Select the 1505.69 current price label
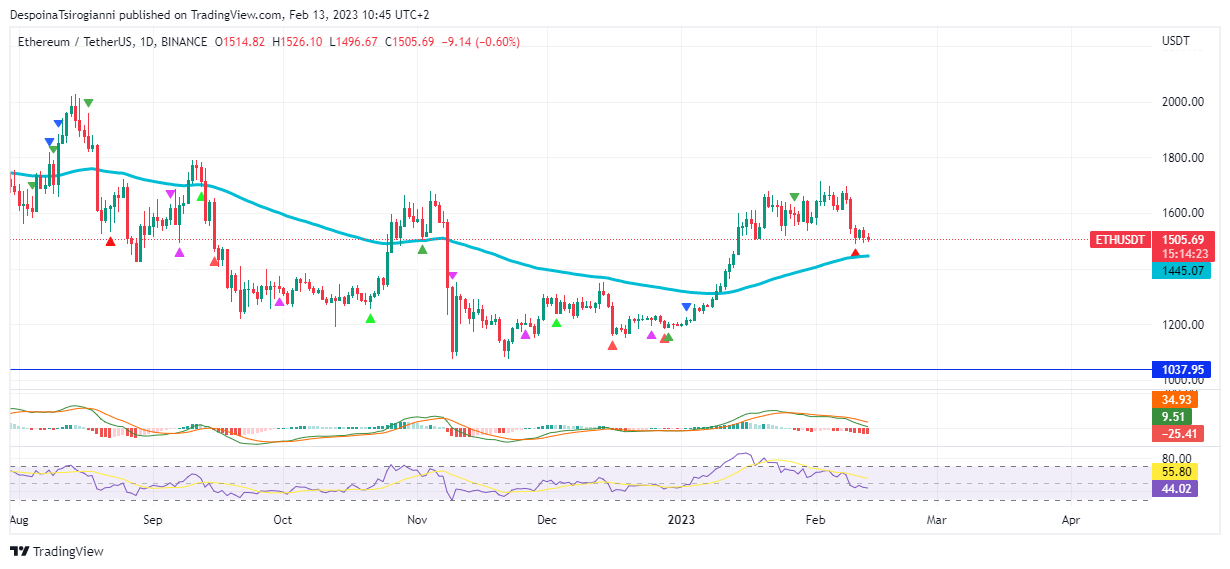The height and width of the screenshot is (569, 1230). coord(1183,240)
